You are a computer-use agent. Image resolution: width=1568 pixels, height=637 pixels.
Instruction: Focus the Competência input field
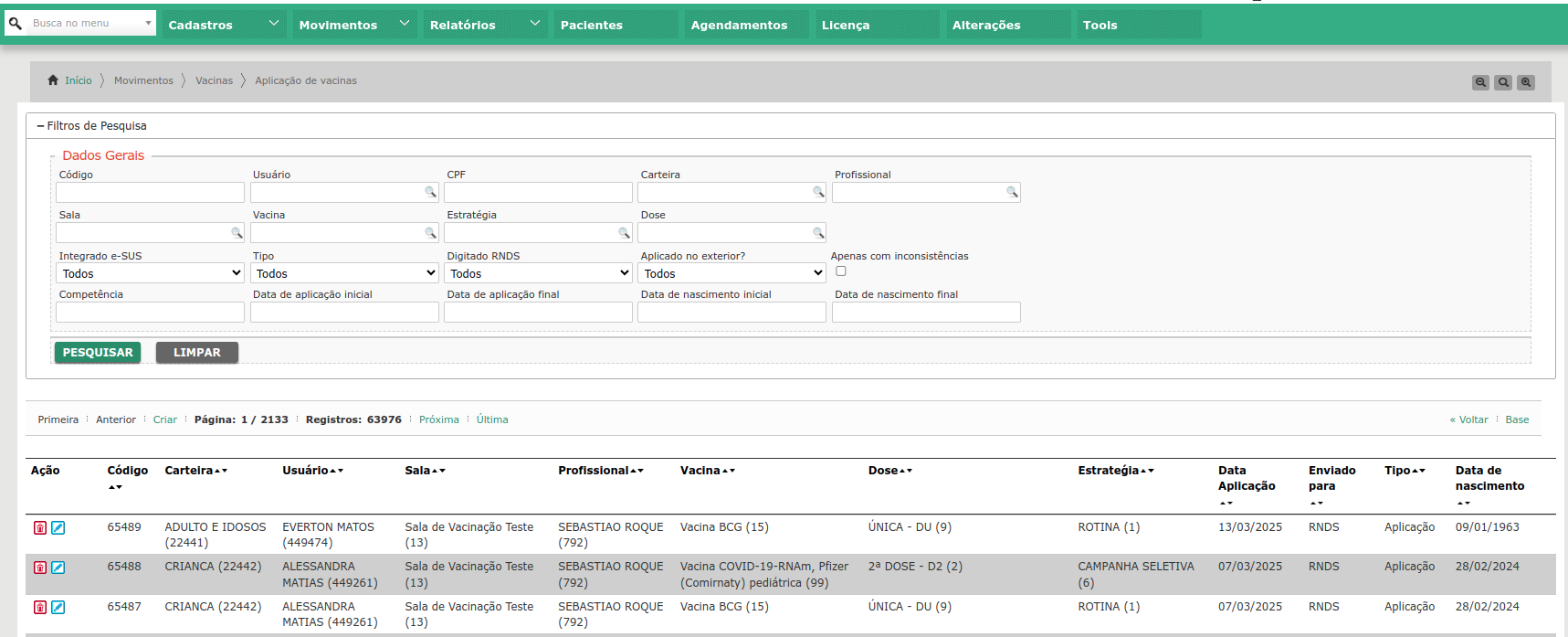click(x=151, y=312)
